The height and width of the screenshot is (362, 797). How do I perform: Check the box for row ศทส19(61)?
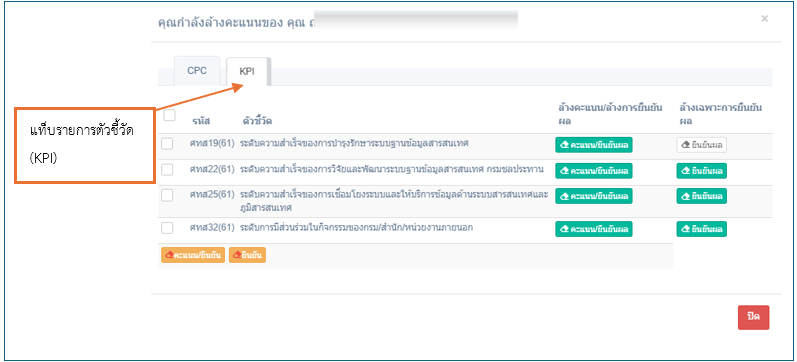click(167, 144)
